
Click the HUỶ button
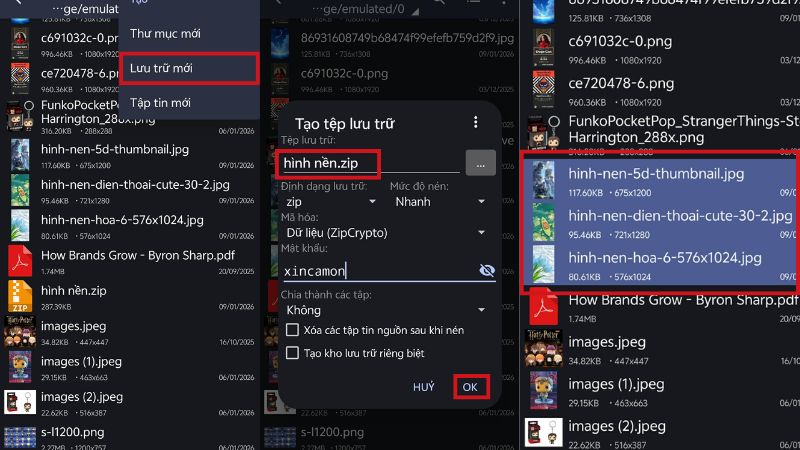pos(423,387)
